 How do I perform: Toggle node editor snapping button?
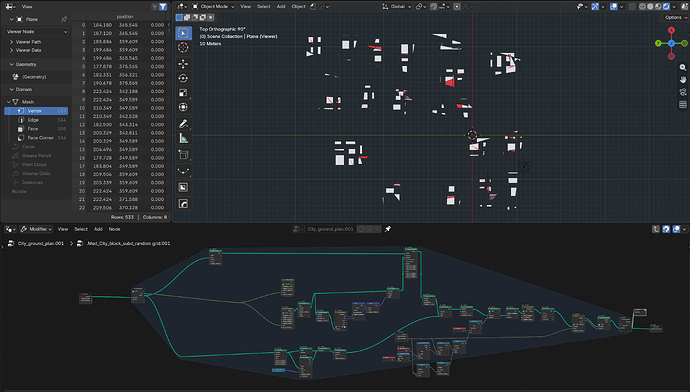pyautogui.click(x=666, y=229)
